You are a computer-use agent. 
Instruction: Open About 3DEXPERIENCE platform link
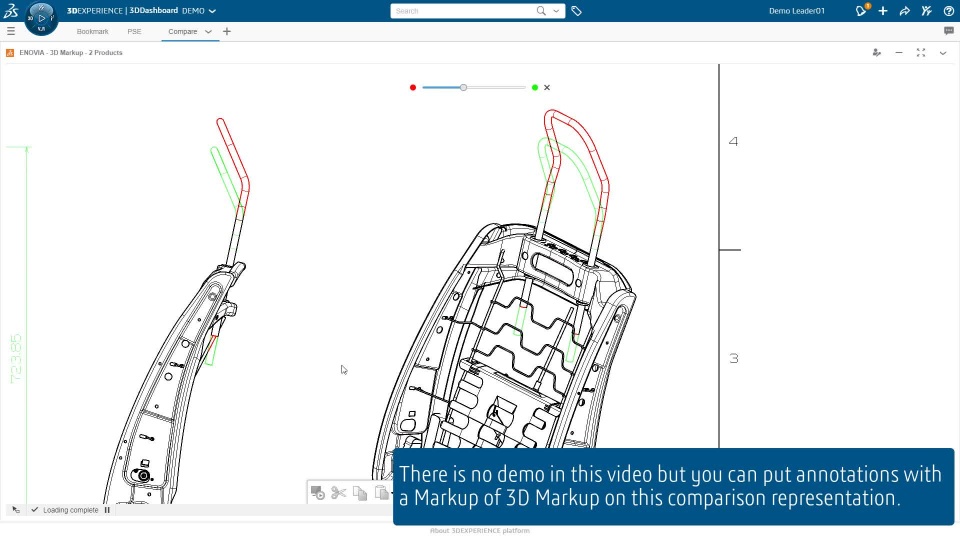(479, 531)
